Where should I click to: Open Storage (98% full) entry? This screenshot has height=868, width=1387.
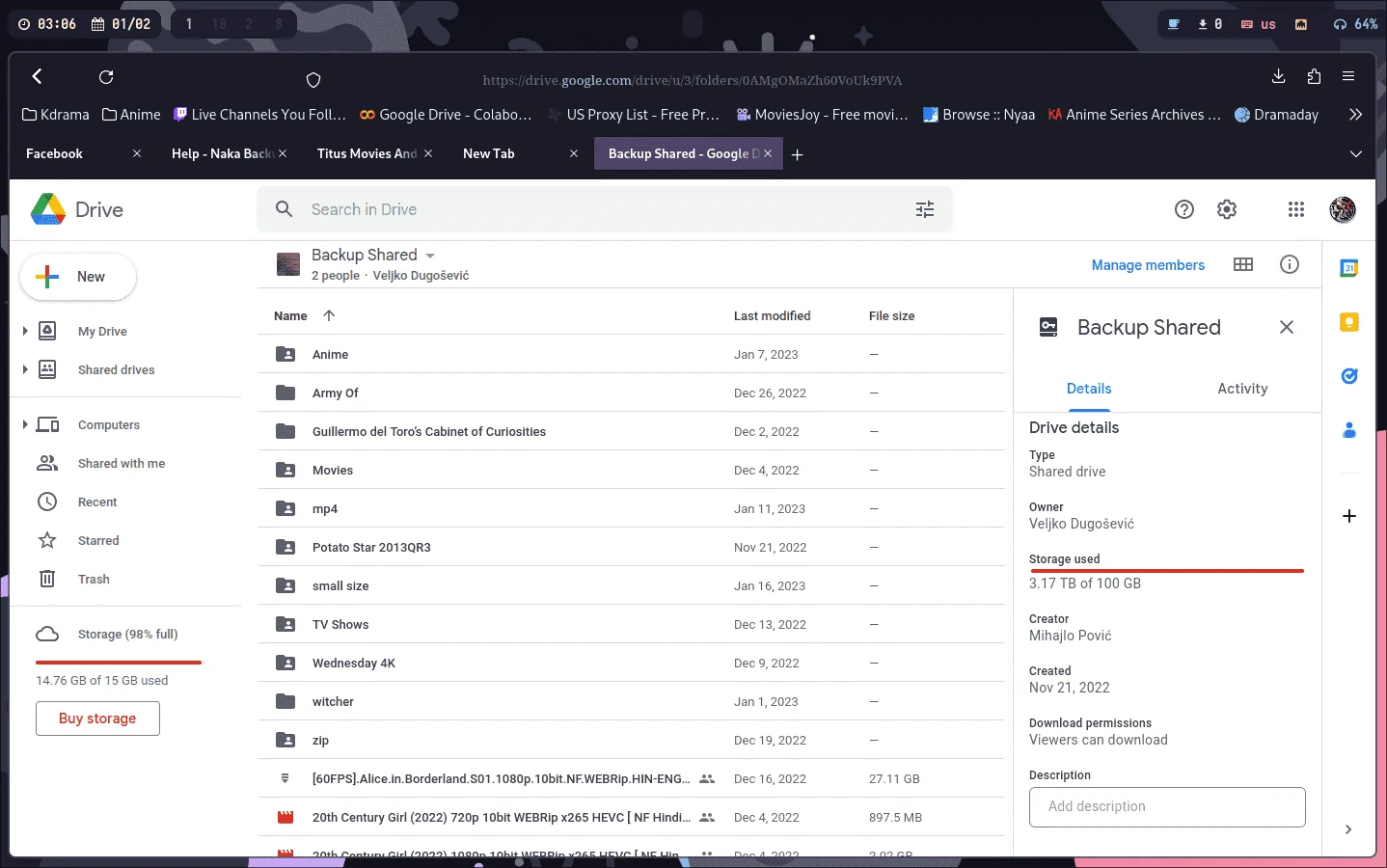coord(127,634)
